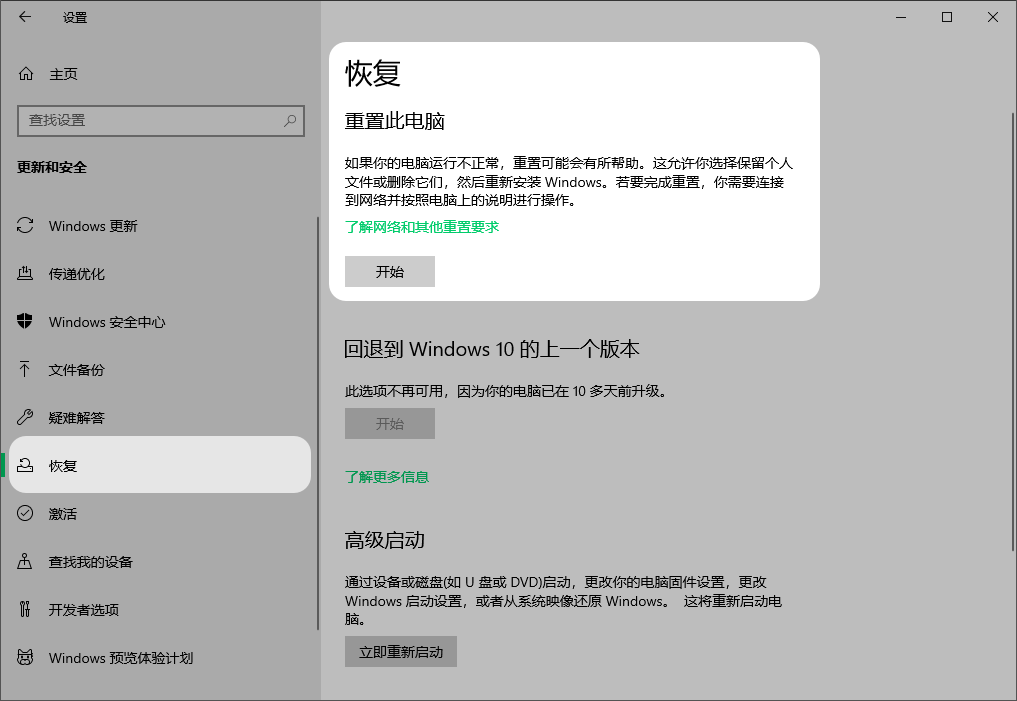Click the 疑难解答 wrench icon
The image size is (1017, 701).
(x=25, y=418)
